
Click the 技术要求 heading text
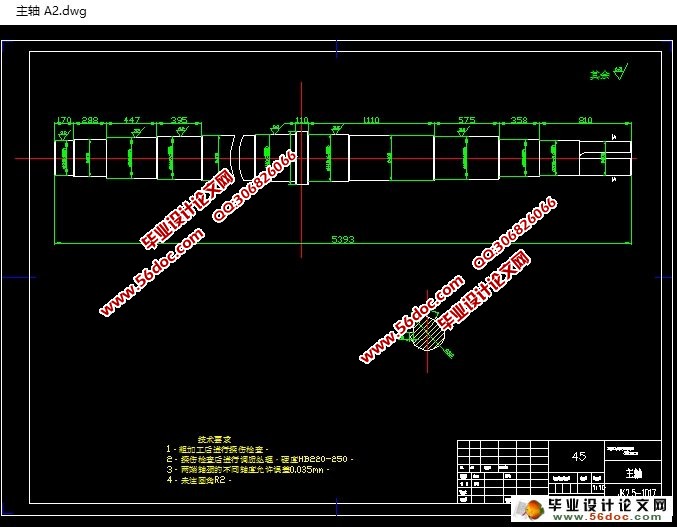(x=214, y=439)
